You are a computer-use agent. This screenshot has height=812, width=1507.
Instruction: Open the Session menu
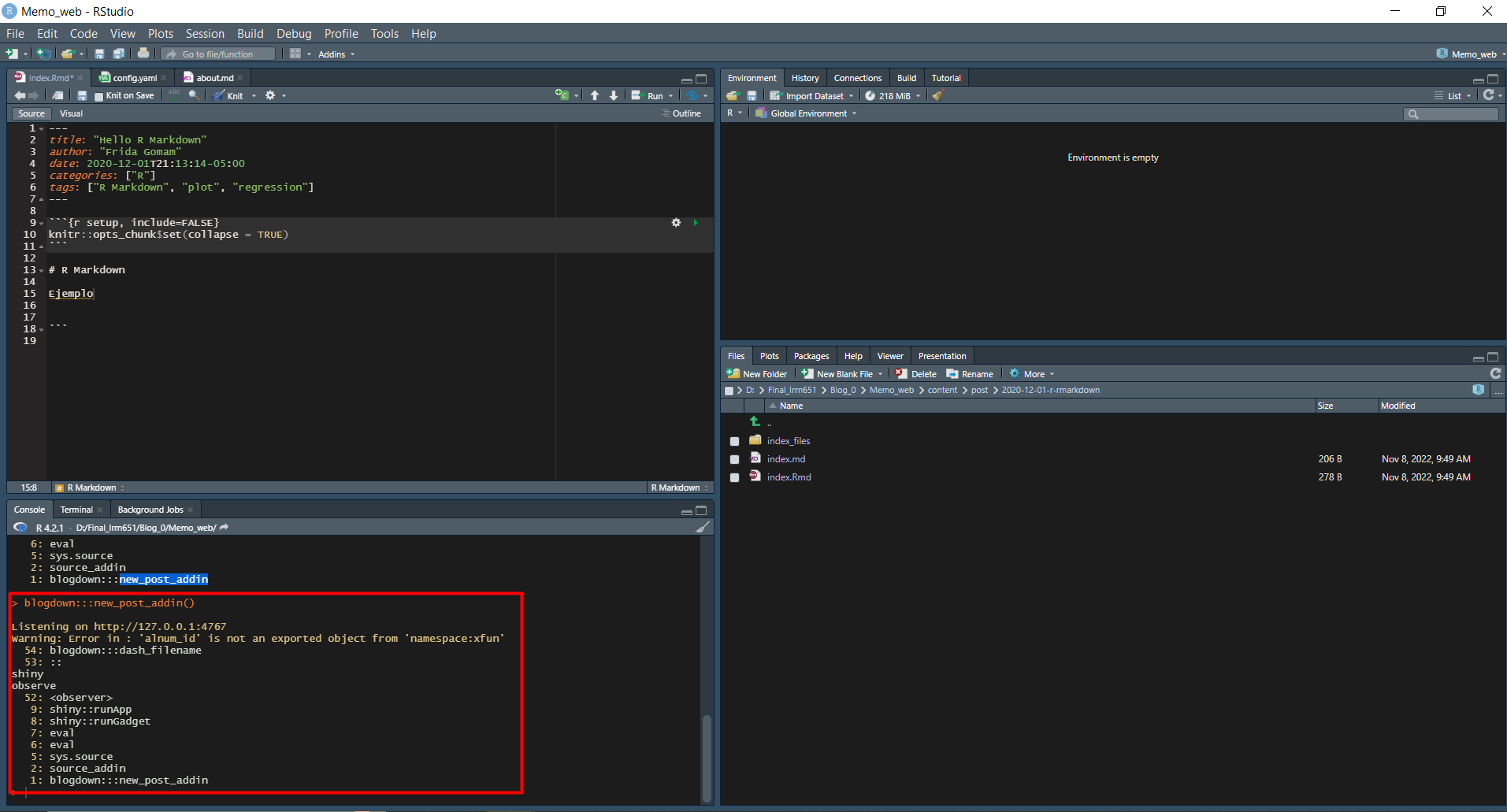(x=205, y=34)
